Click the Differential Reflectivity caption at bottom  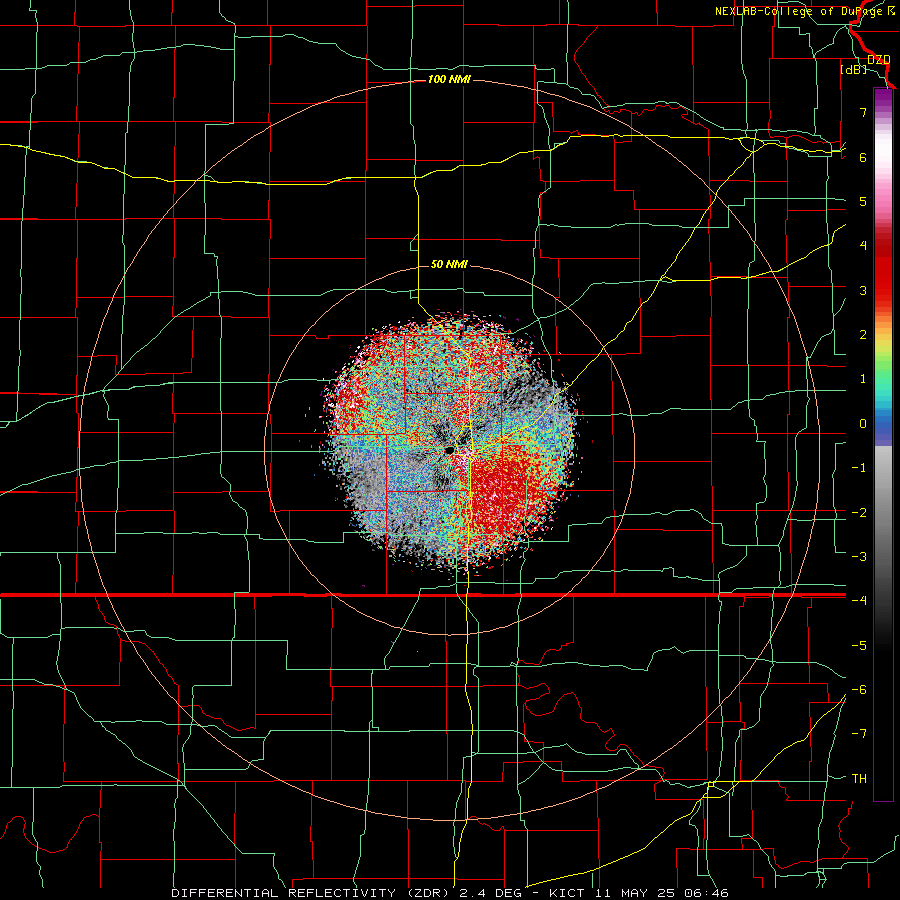pyautogui.click(x=450, y=893)
